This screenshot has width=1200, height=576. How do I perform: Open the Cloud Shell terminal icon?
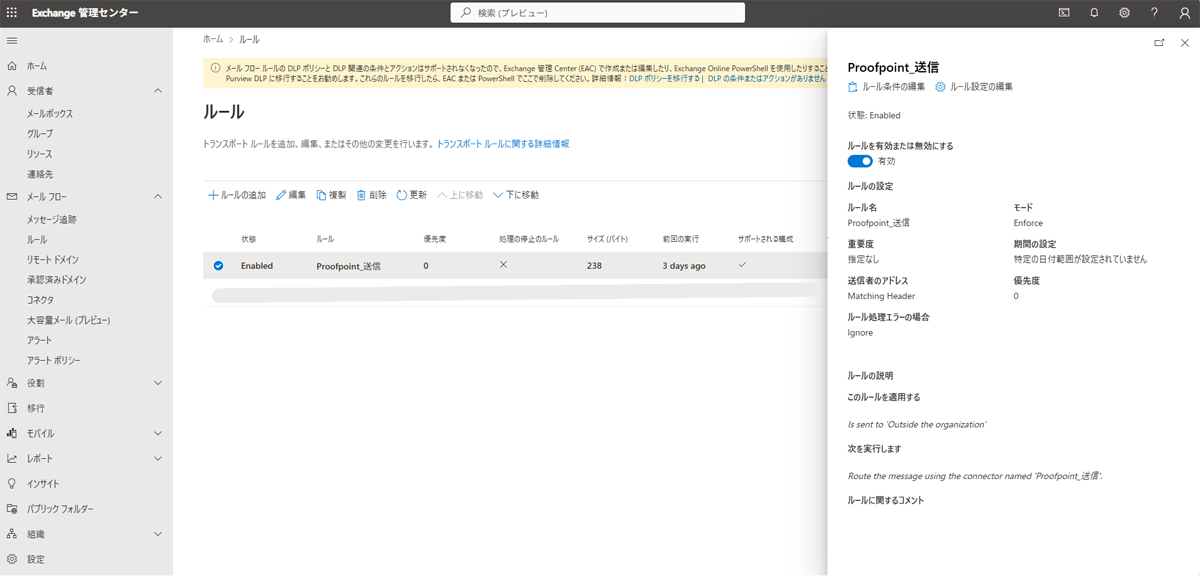click(x=1064, y=13)
